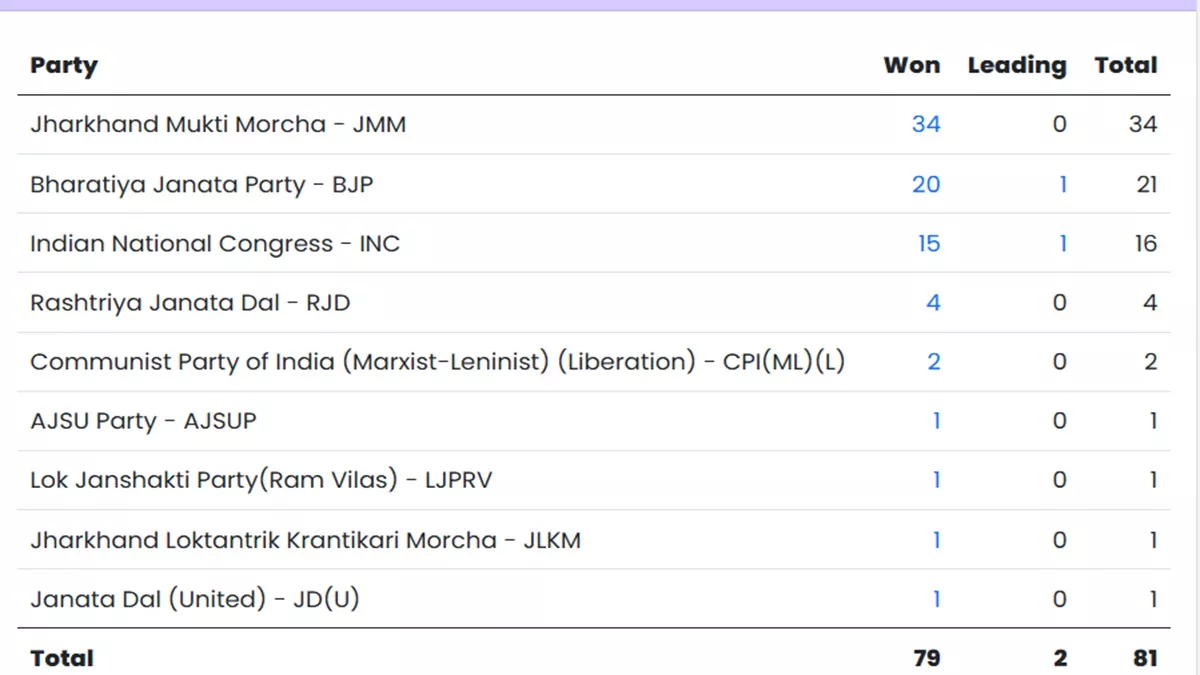Open RJD won count 4

tap(932, 302)
